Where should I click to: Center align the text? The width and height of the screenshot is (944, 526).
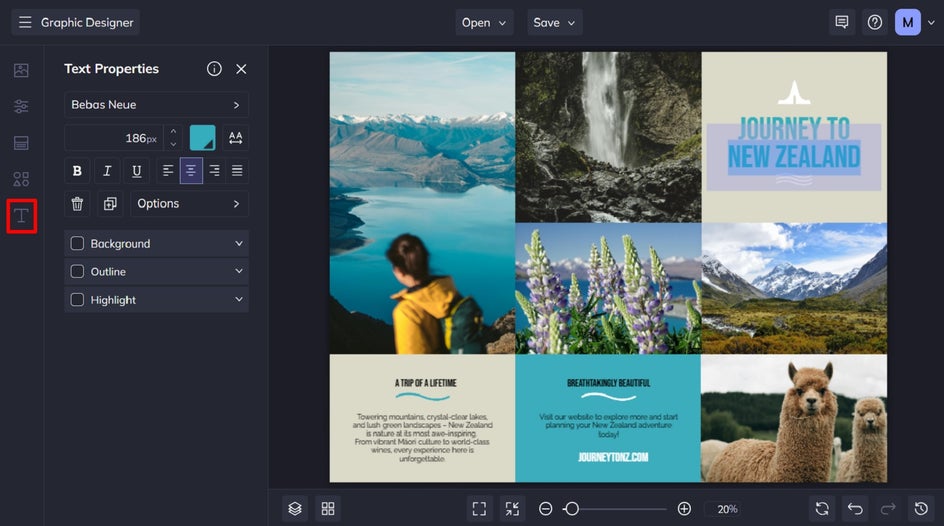tap(191, 171)
